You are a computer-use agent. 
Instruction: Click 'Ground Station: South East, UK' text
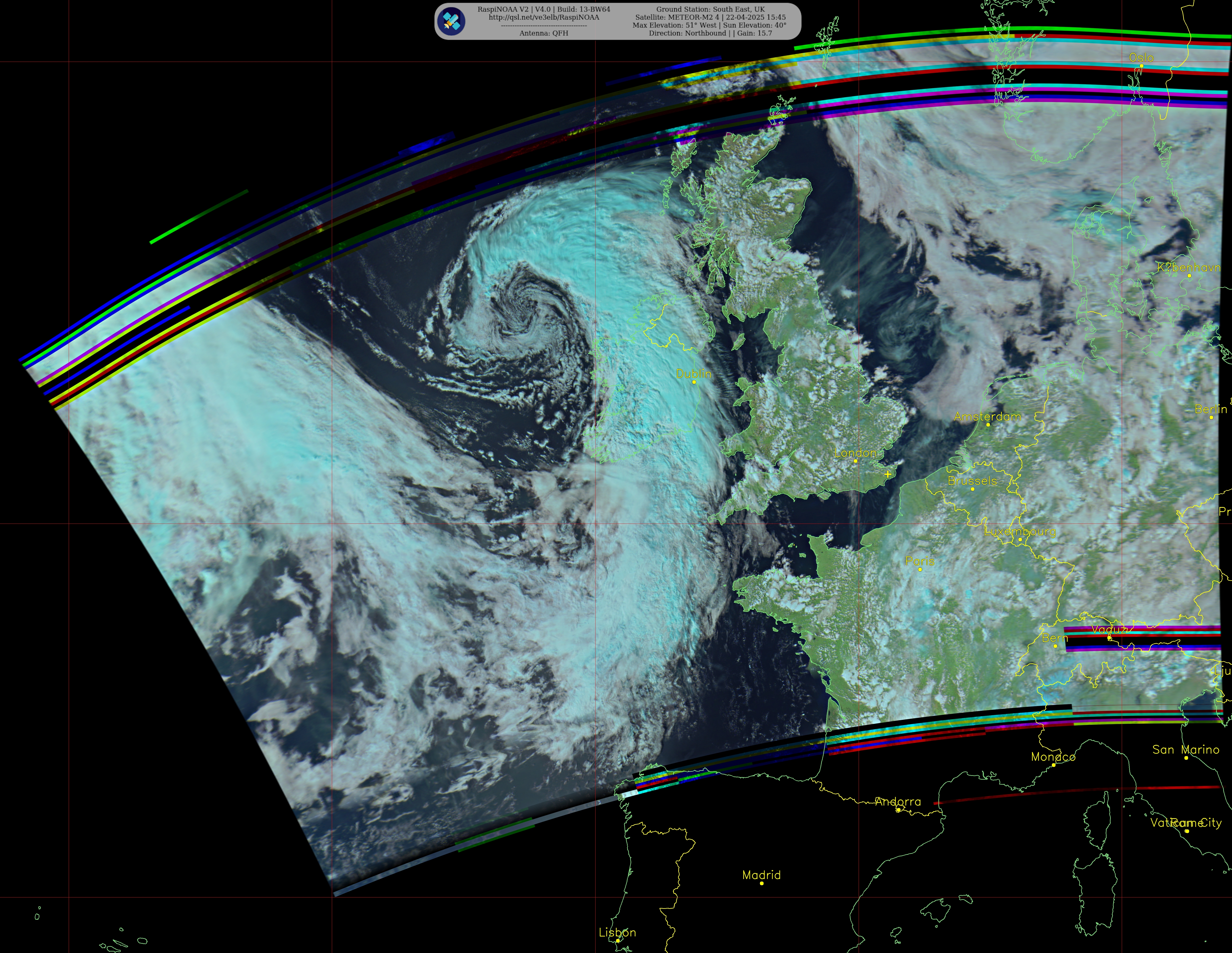[x=710, y=10]
